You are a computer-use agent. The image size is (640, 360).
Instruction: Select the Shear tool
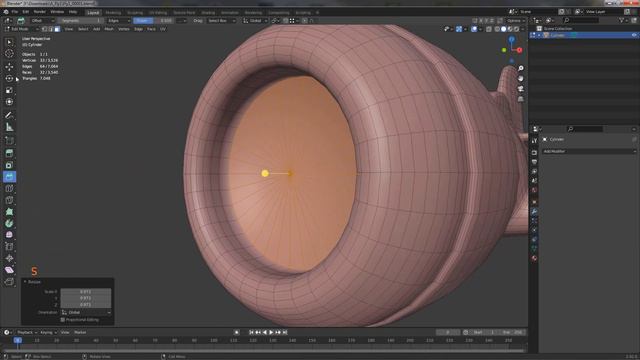tap(9, 270)
